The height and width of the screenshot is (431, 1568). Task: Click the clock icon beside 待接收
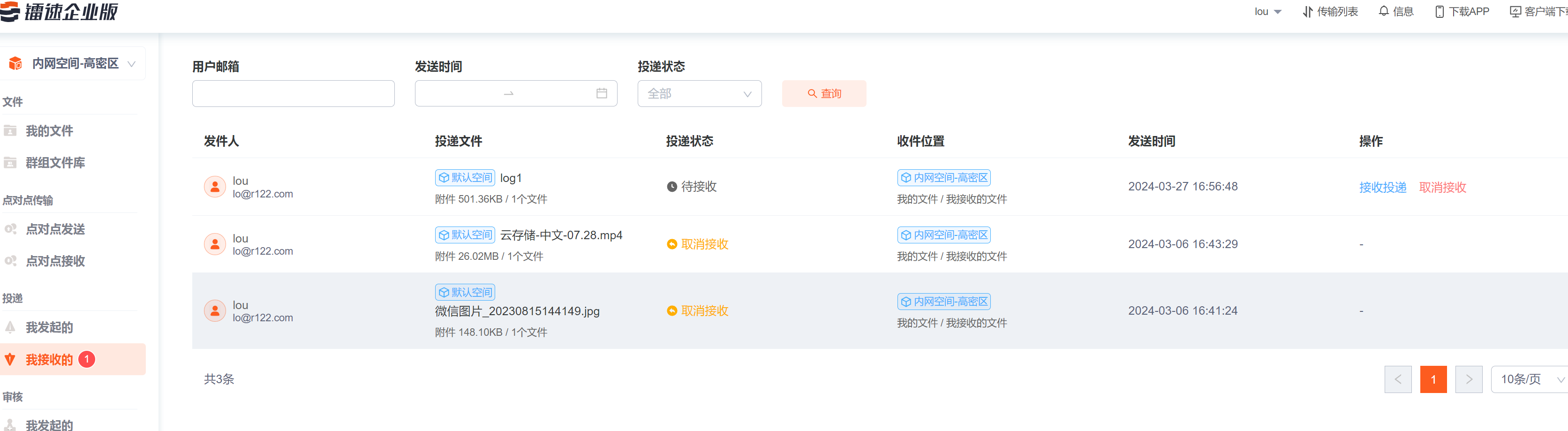[671, 187]
